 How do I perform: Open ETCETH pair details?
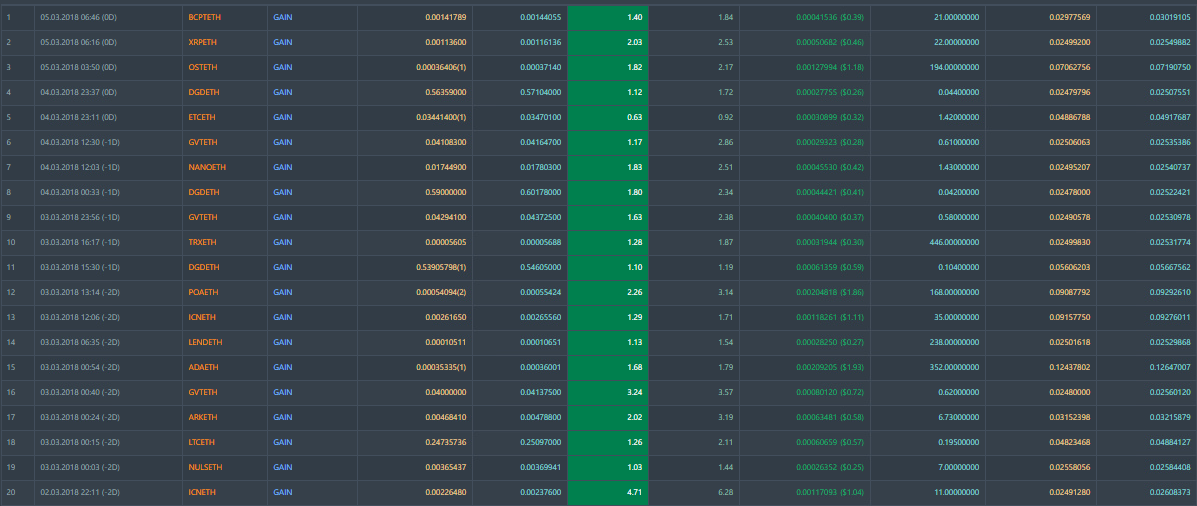click(x=202, y=118)
